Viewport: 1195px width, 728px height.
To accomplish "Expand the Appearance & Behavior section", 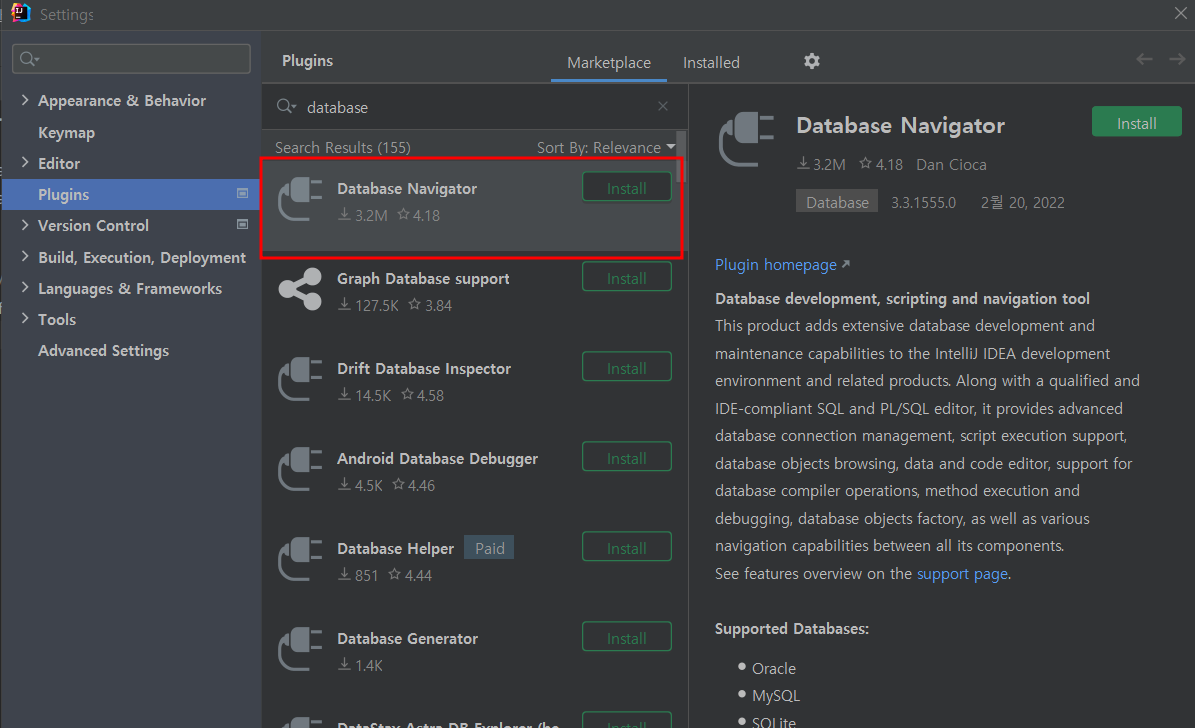I will [24, 100].
